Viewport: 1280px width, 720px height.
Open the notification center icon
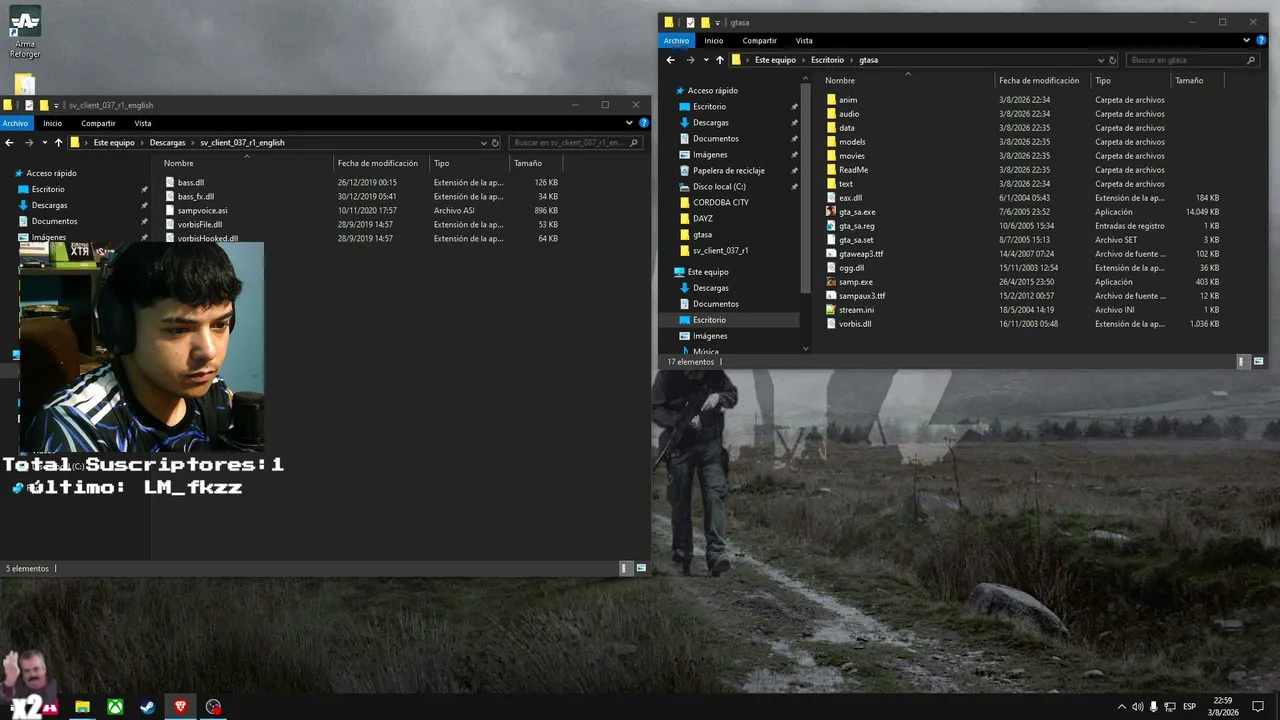(1259, 707)
